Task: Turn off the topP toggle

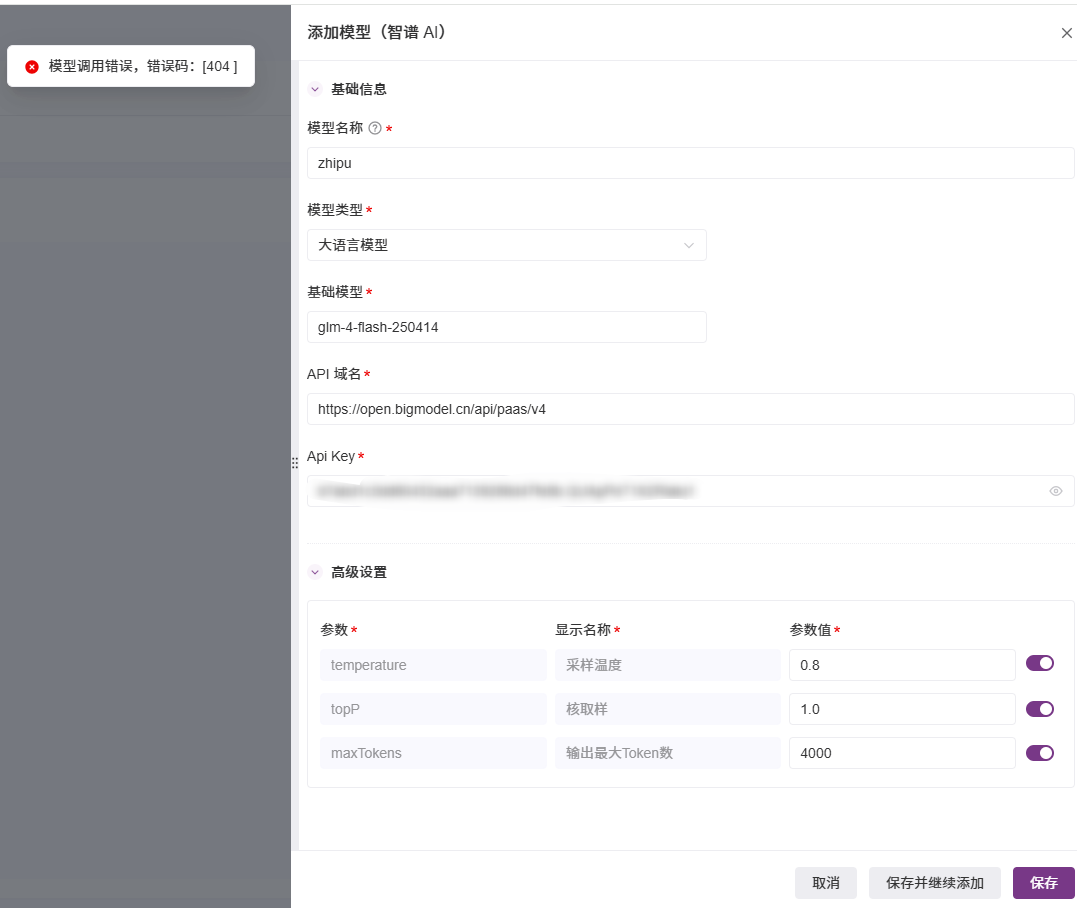Action: coord(1040,709)
